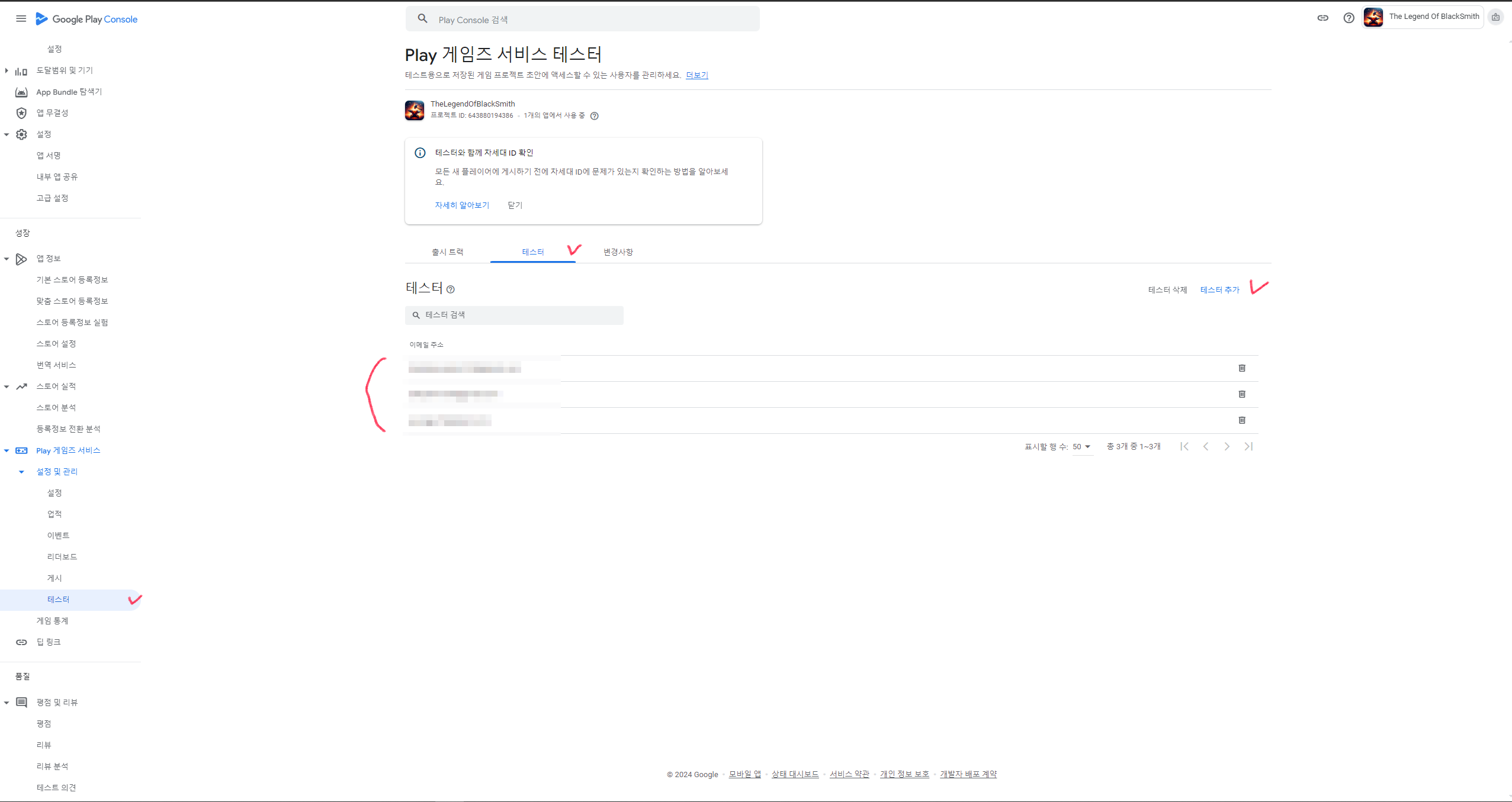Delete the third tester with trash icon
The height and width of the screenshot is (802, 1512).
tap(1242, 420)
